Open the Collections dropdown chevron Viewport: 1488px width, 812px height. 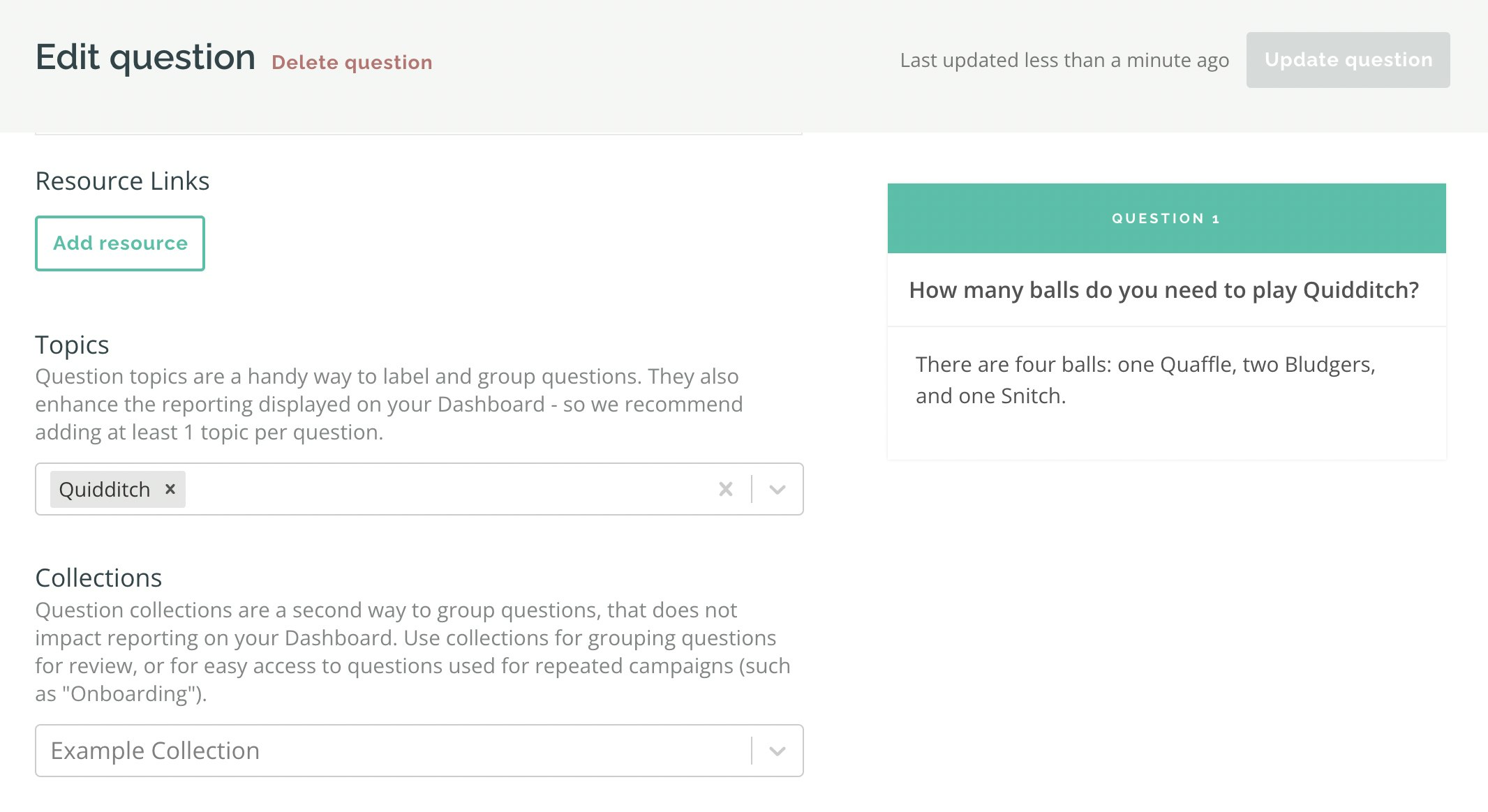coord(777,751)
